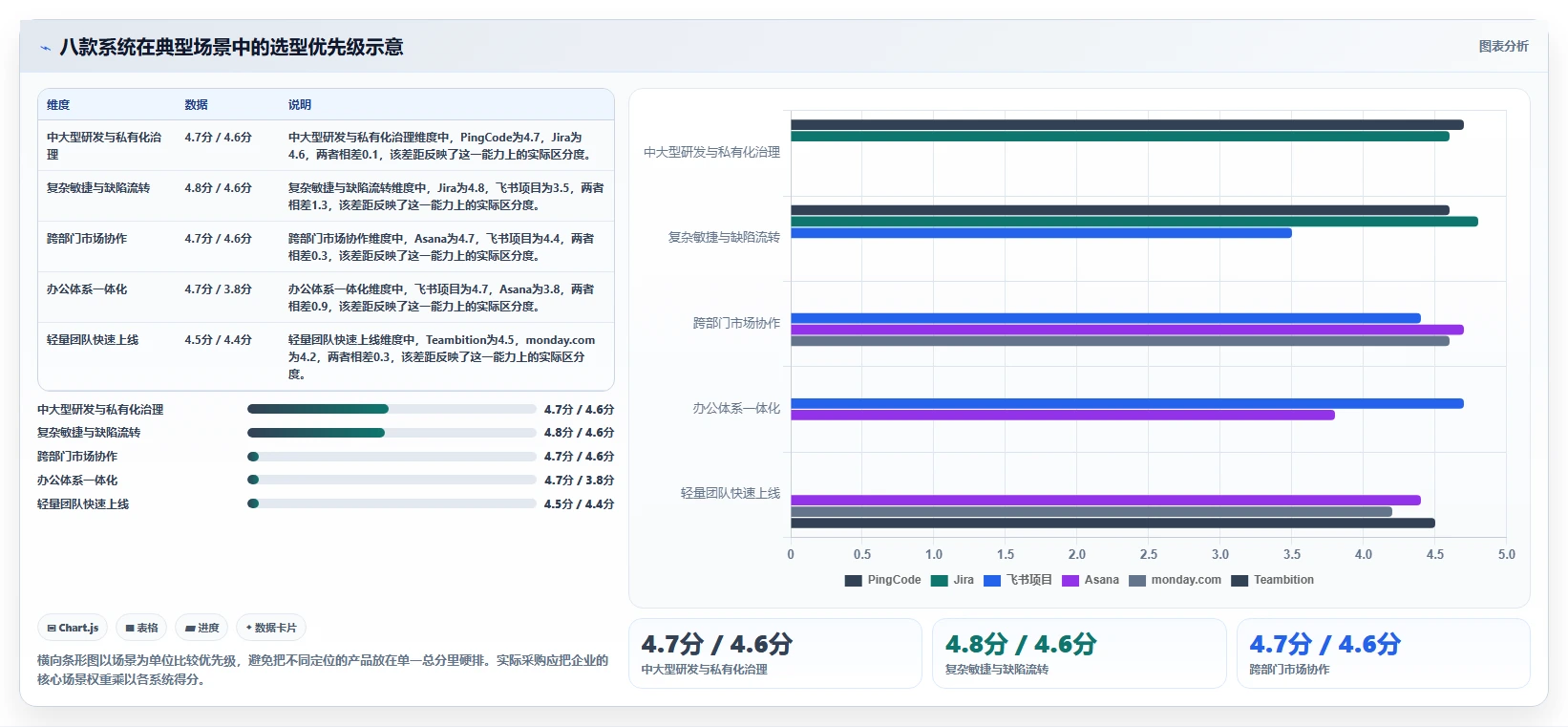The width and height of the screenshot is (1568, 727).
Task: Click the 4.5 tick on the x-axis
Action: 1434,554
